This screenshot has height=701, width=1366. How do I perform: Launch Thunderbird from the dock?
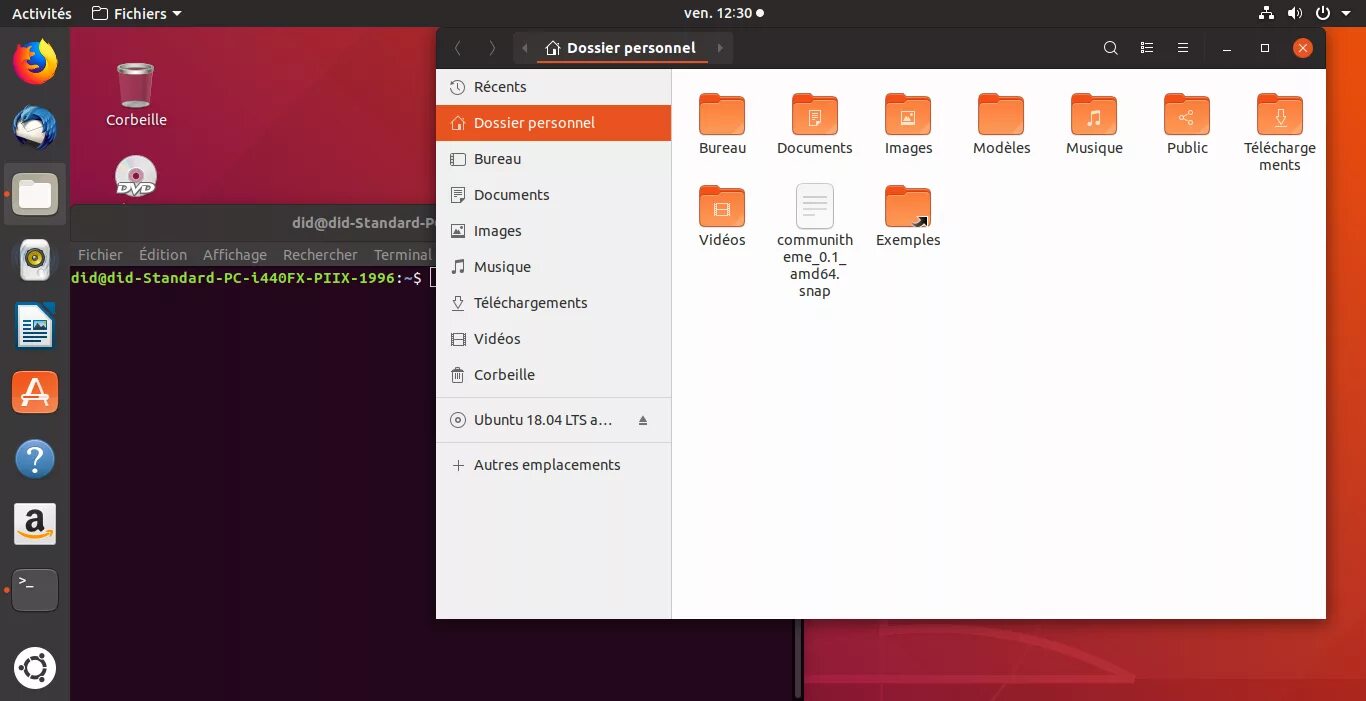point(35,128)
